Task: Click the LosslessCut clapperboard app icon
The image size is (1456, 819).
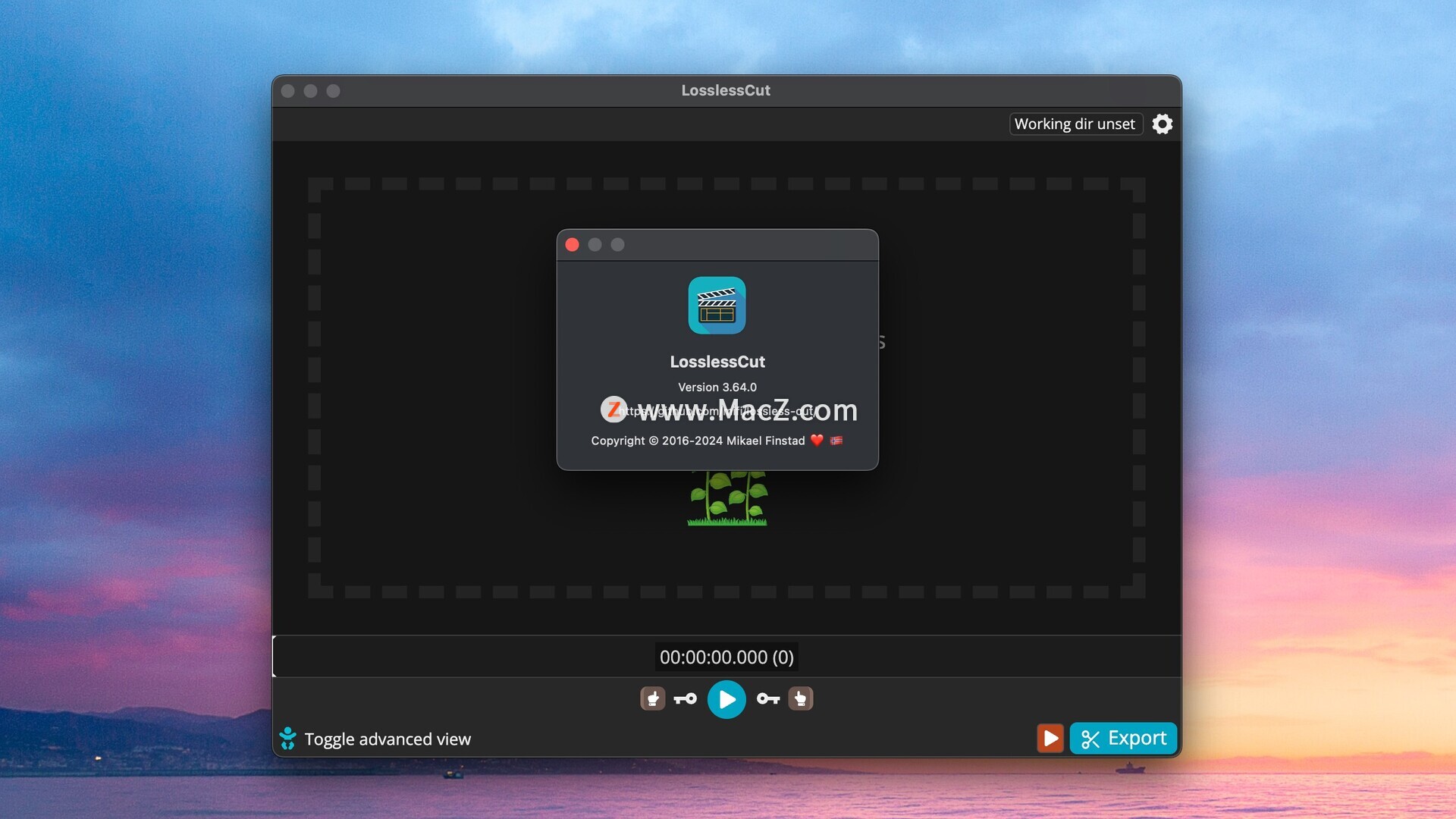Action: click(717, 306)
